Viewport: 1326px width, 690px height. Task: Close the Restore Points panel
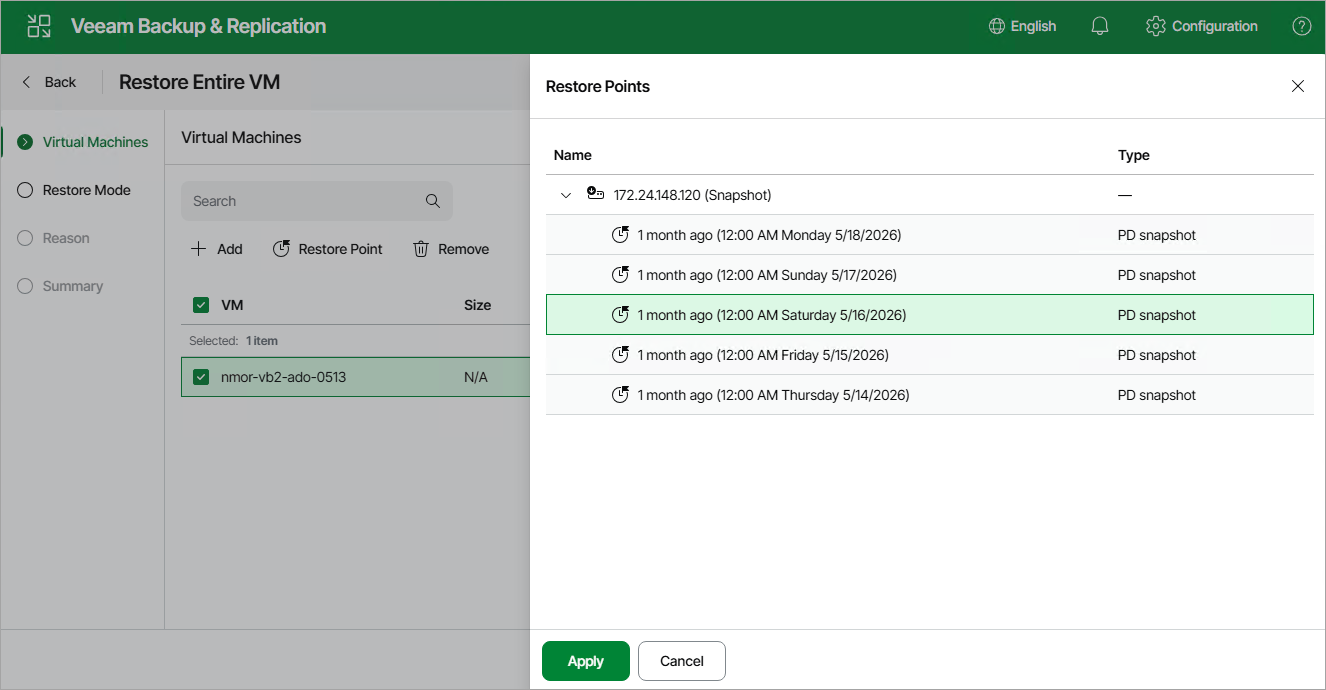pos(1298,86)
